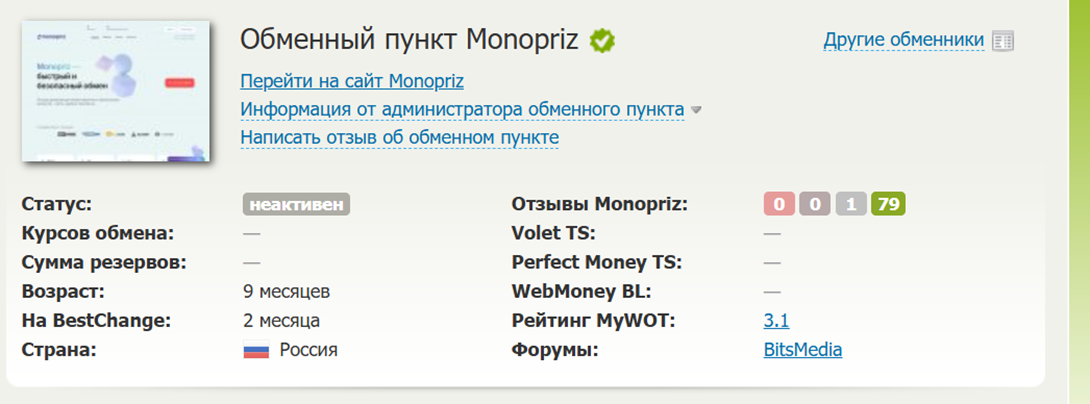Click the gray "неактивен" status badge

pos(296,205)
